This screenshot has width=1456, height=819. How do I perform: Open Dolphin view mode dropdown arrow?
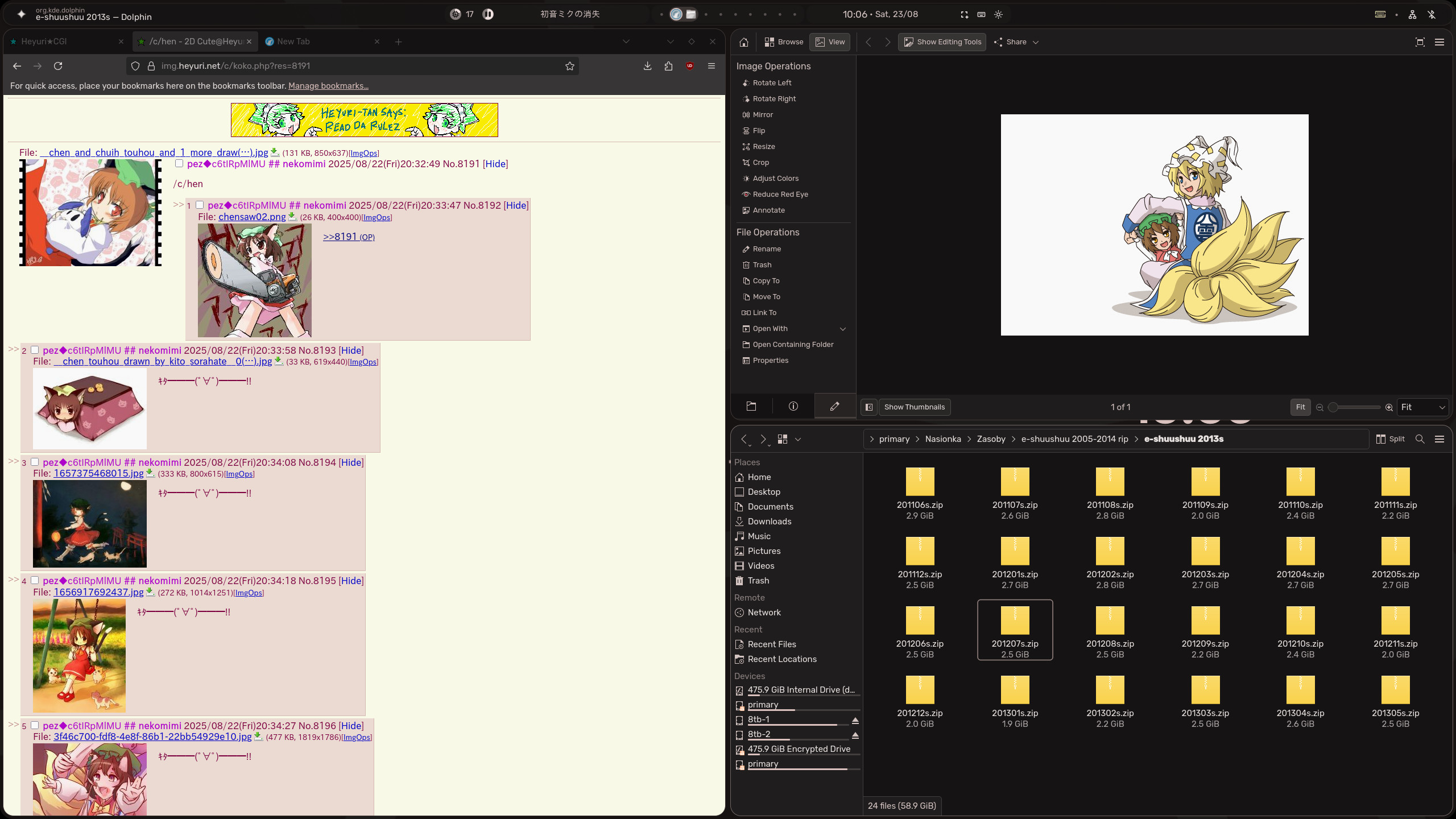click(x=798, y=439)
